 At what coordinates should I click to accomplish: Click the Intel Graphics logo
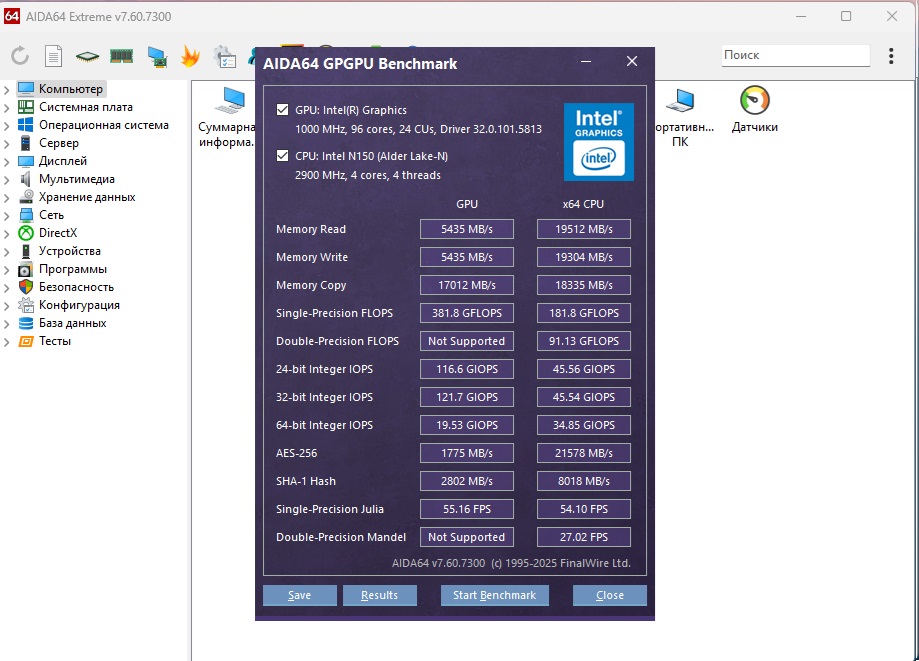598,142
